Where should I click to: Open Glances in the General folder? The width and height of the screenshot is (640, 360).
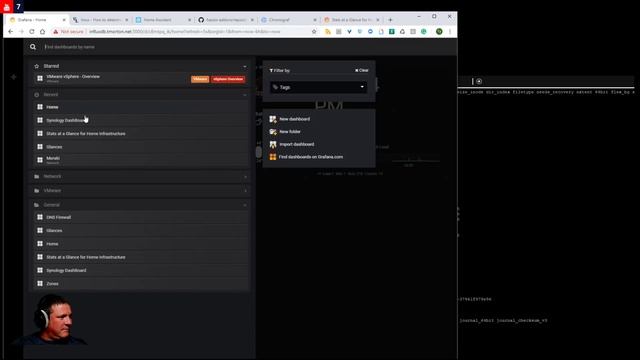(x=141, y=231)
